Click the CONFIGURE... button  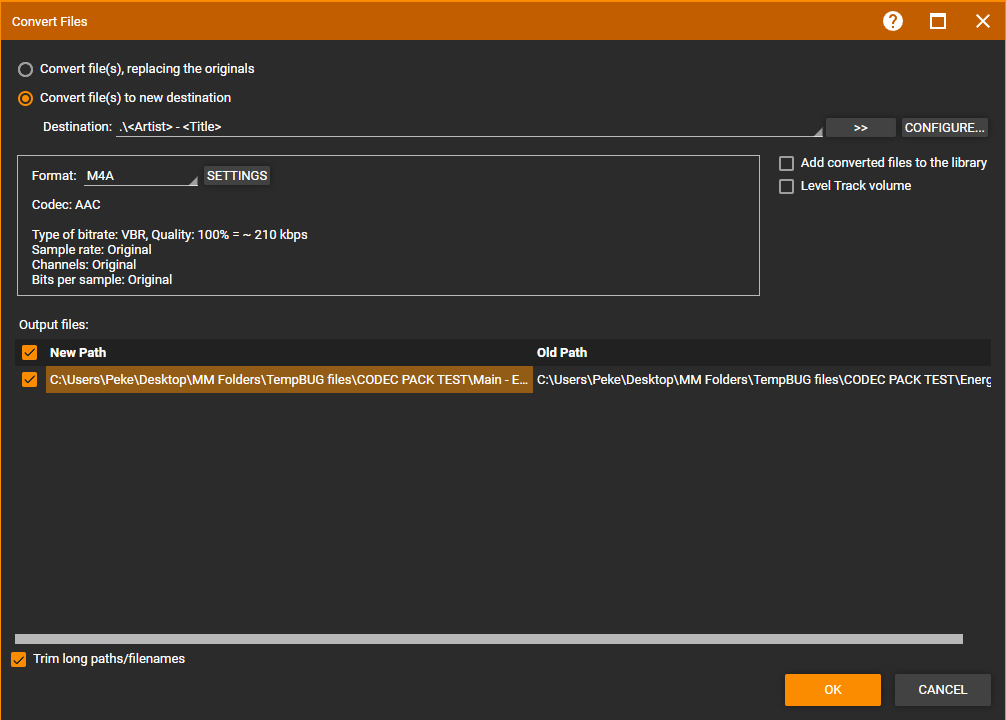[x=945, y=128]
